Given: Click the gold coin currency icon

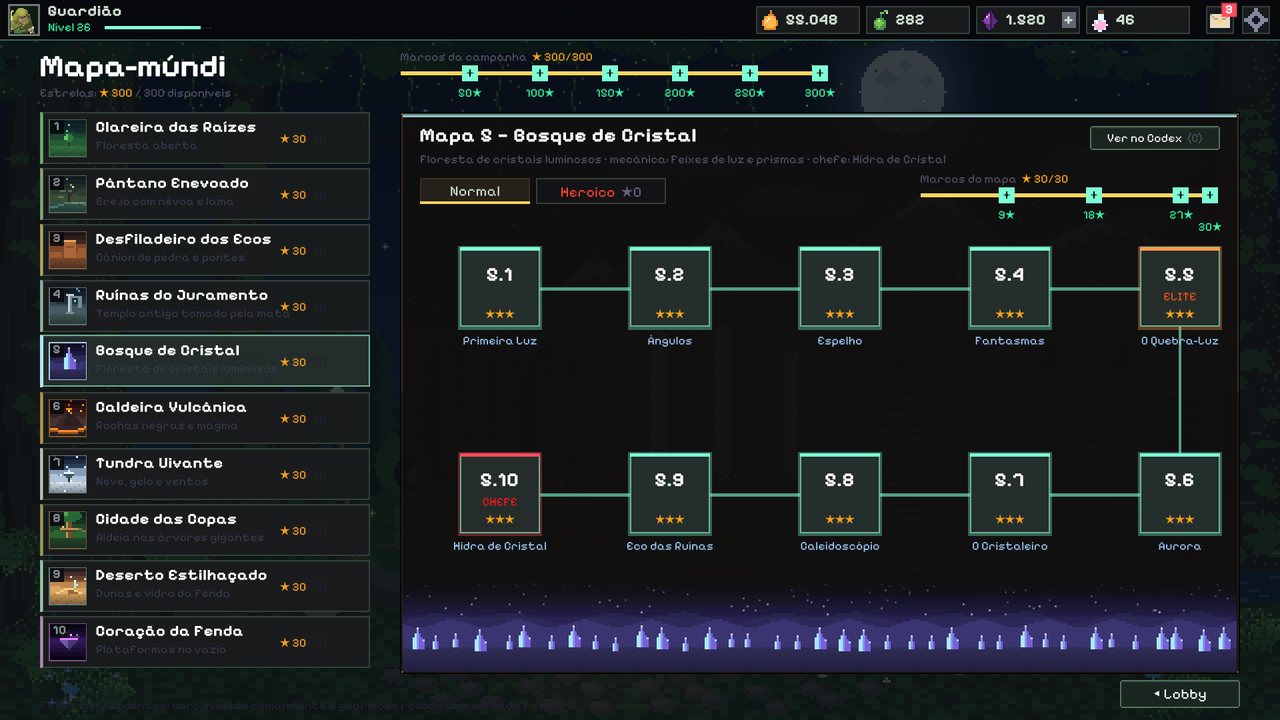Looking at the screenshot, I should click(x=770, y=20).
